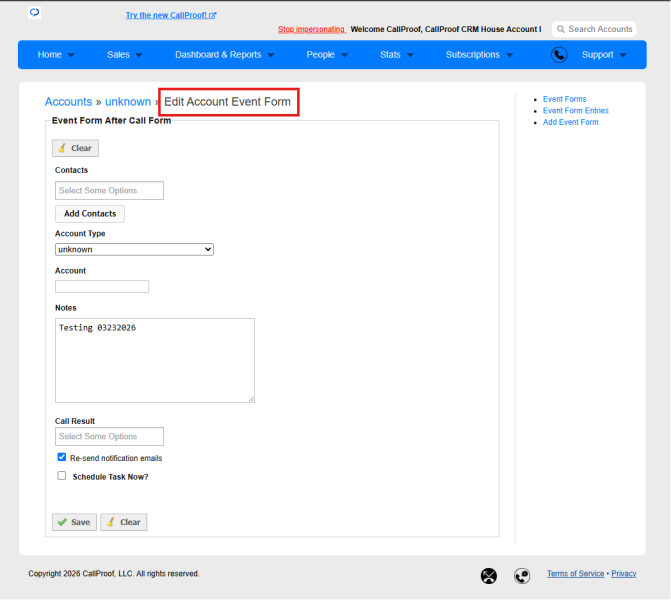Open Event Forms sidebar link
Image resolution: width=671 pixels, height=600 pixels.
pos(564,99)
